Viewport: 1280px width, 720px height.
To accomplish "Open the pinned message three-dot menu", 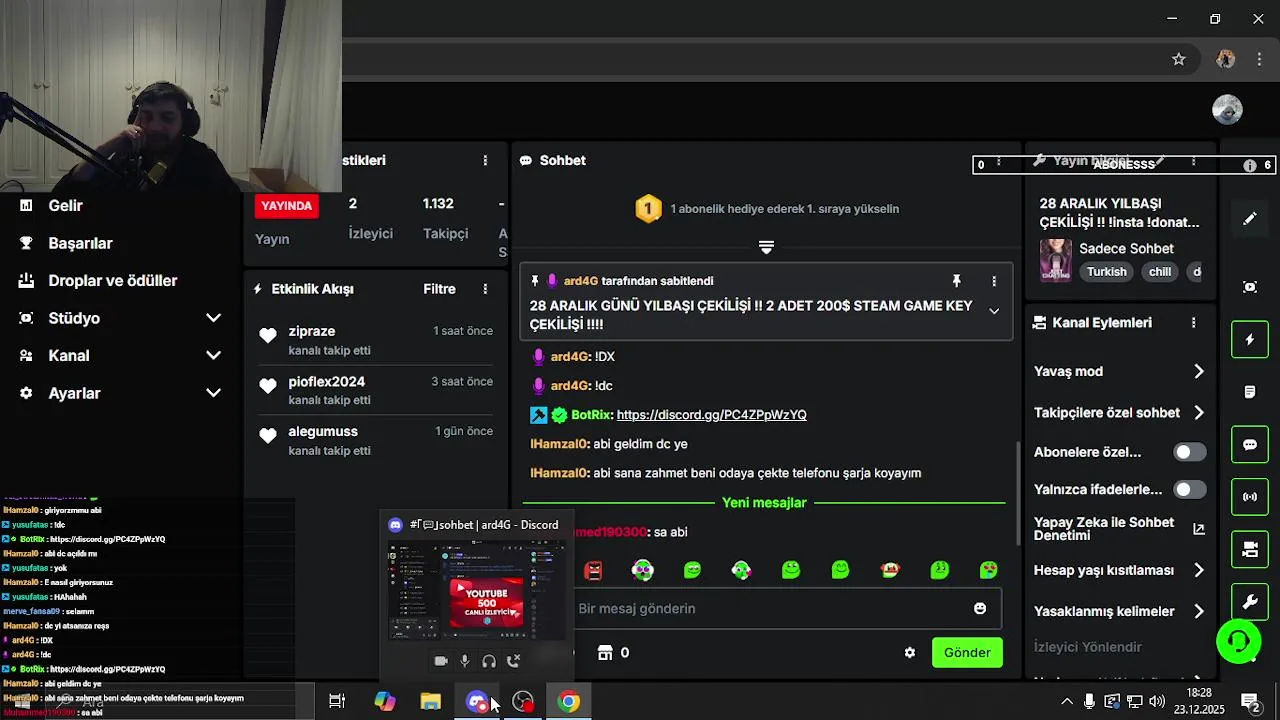I will [x=993, y=281].
